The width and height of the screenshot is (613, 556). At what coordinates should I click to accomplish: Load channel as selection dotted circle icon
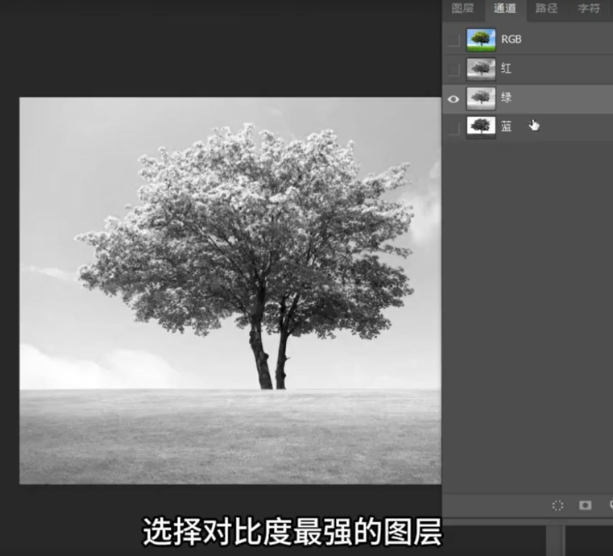[558, 506]
